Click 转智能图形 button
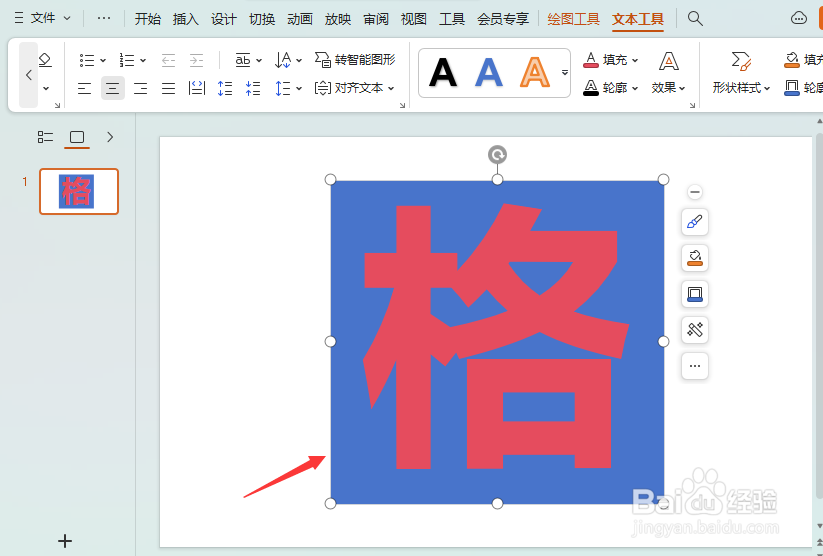Viewport: 823px width, 556px height. 355,59
